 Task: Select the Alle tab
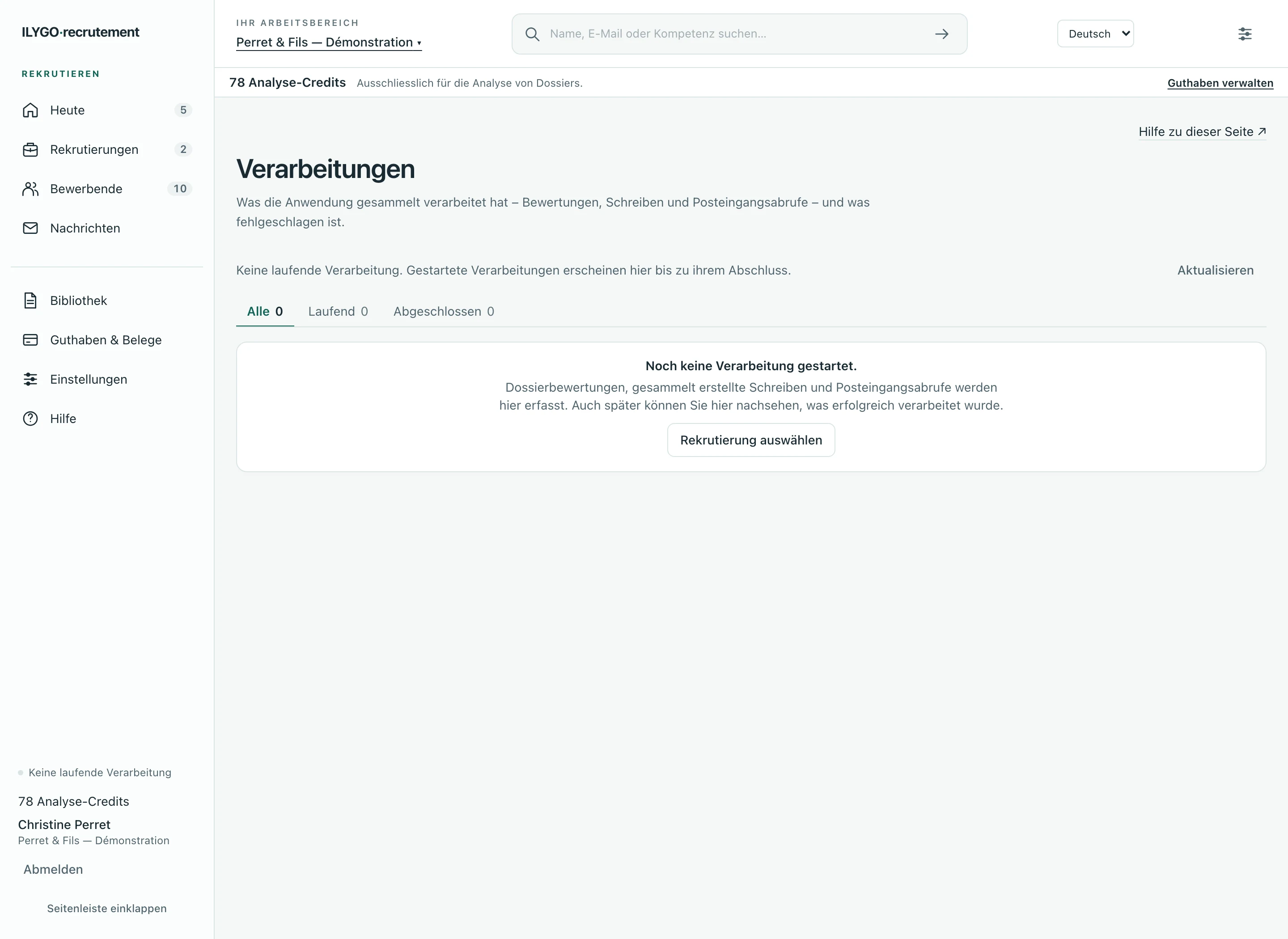point(265,312)
